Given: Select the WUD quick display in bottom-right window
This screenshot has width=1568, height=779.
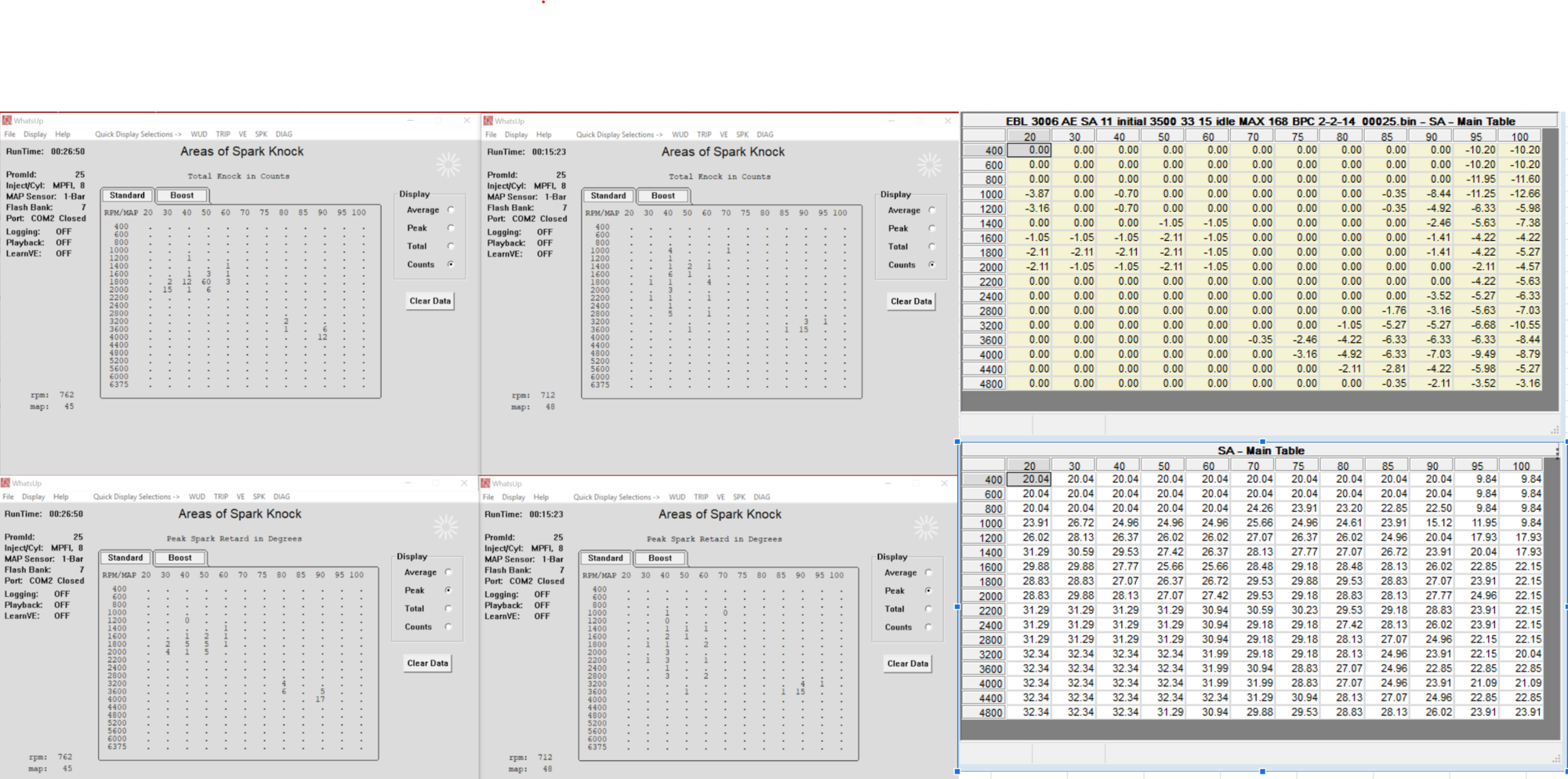Looking at the screenshot, I should click(677, 497).
